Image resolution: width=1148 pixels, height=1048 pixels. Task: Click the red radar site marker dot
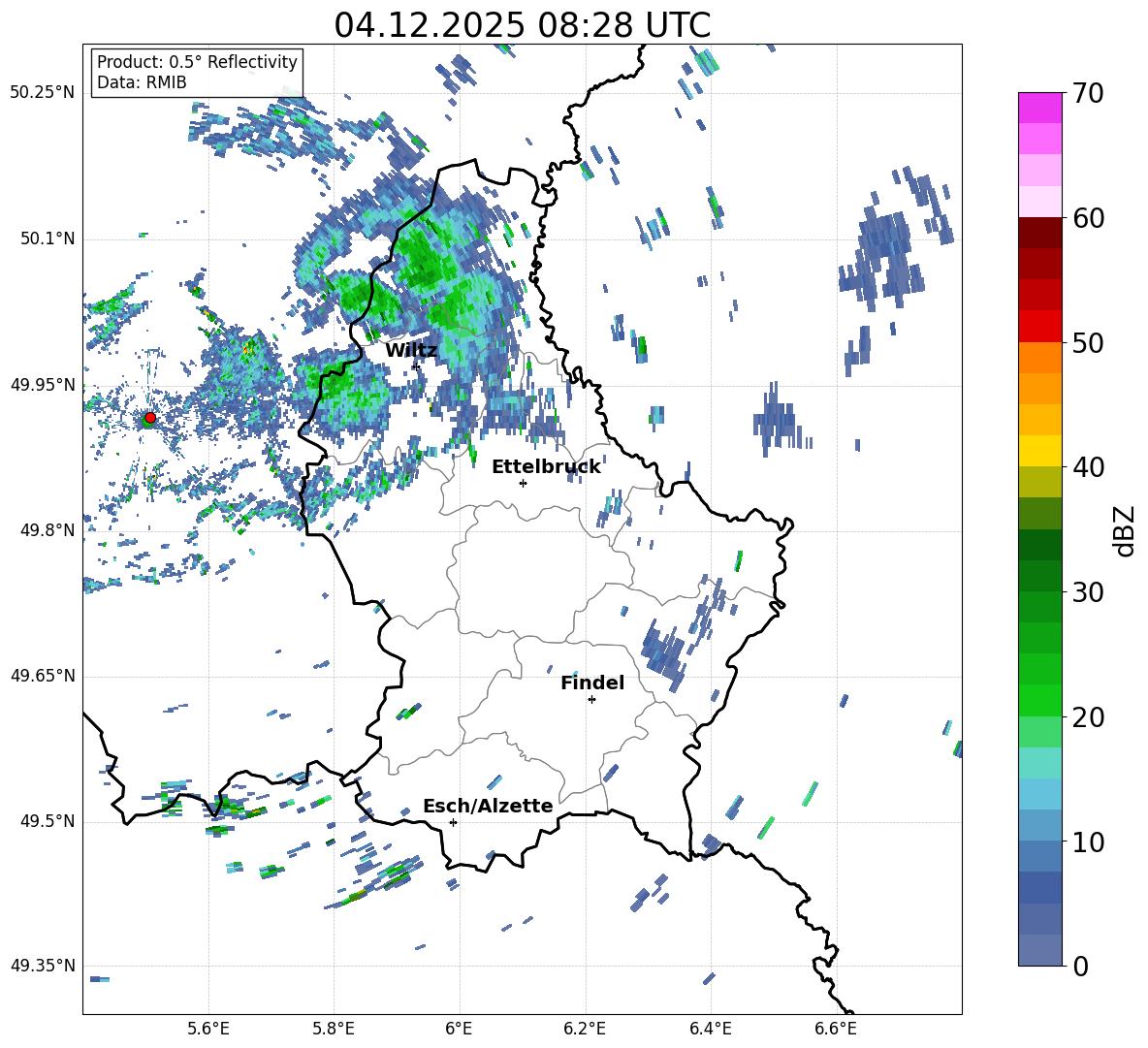150,417
